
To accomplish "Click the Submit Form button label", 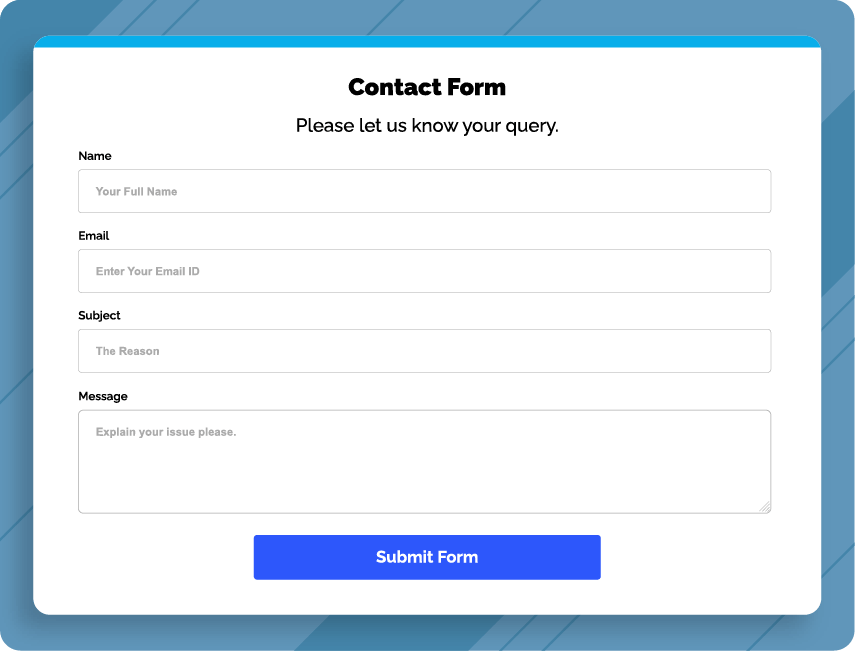I will 426,557.
